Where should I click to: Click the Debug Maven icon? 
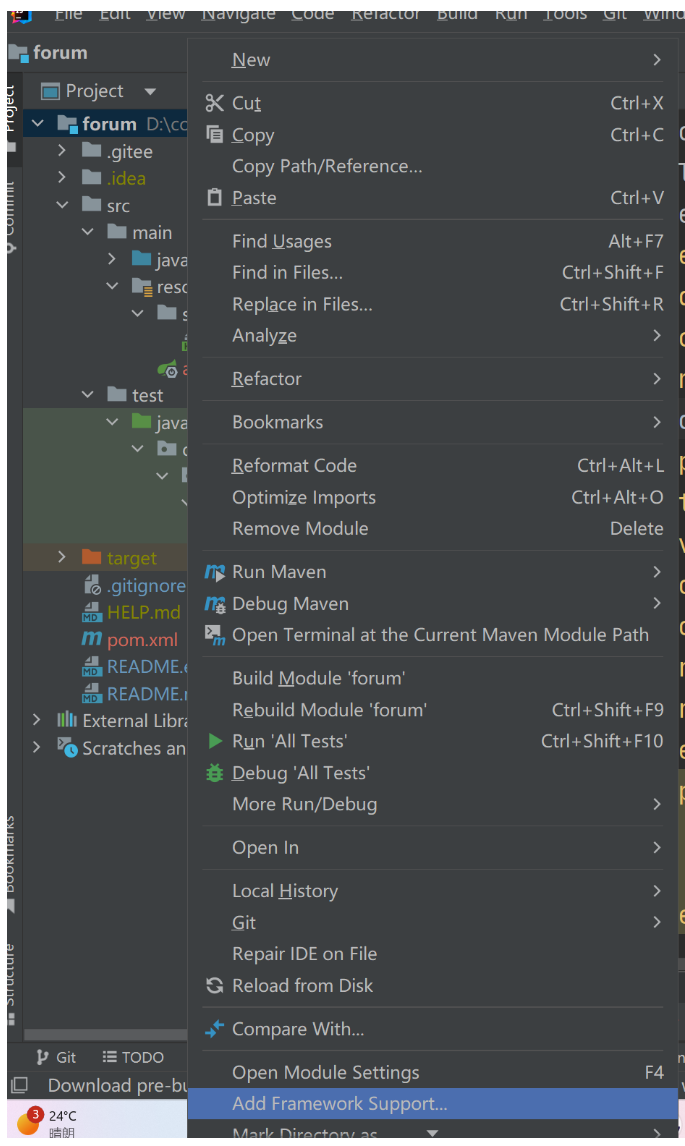(x=215, y=604)
